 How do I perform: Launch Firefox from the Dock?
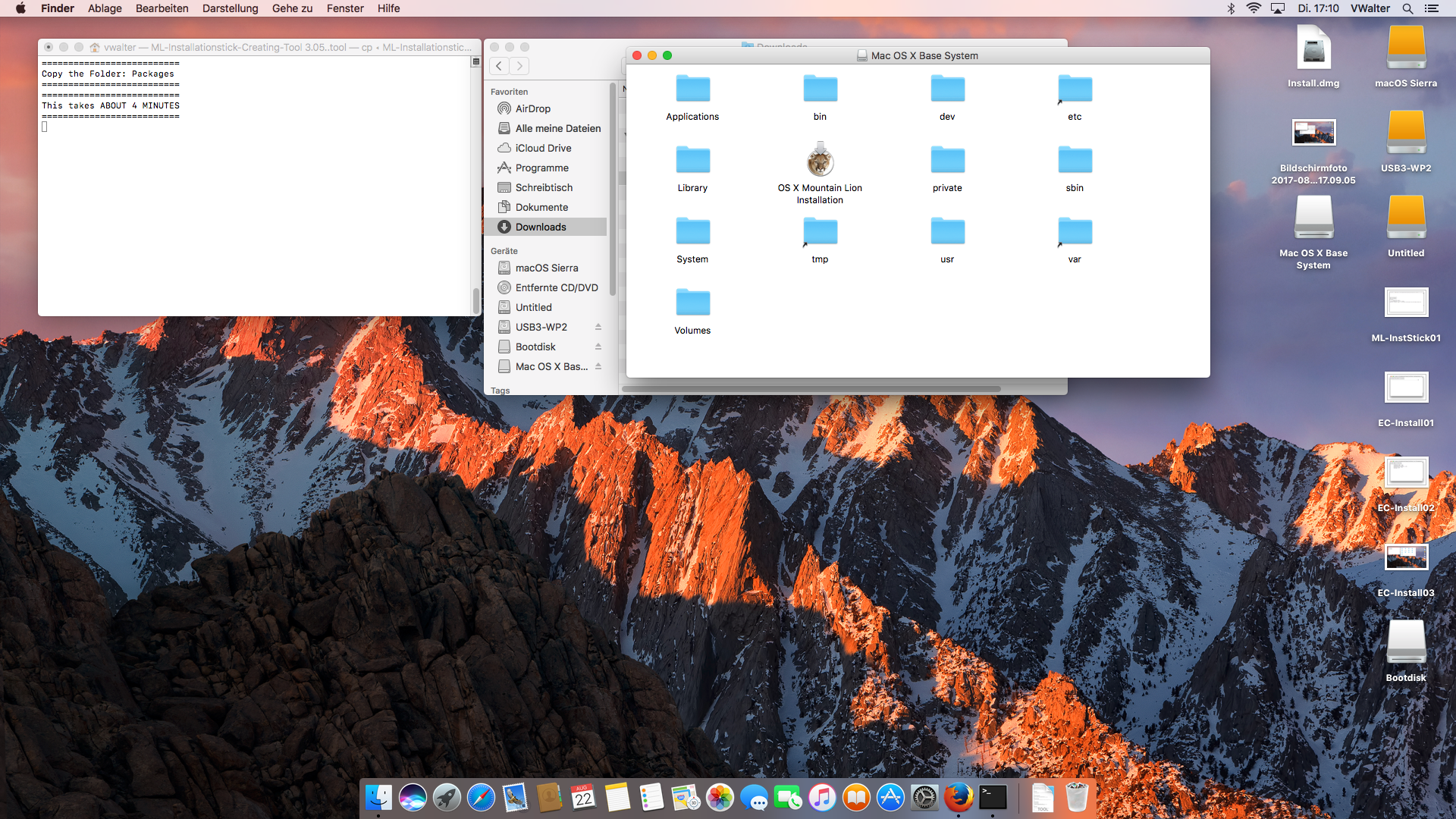pos(959,798)
